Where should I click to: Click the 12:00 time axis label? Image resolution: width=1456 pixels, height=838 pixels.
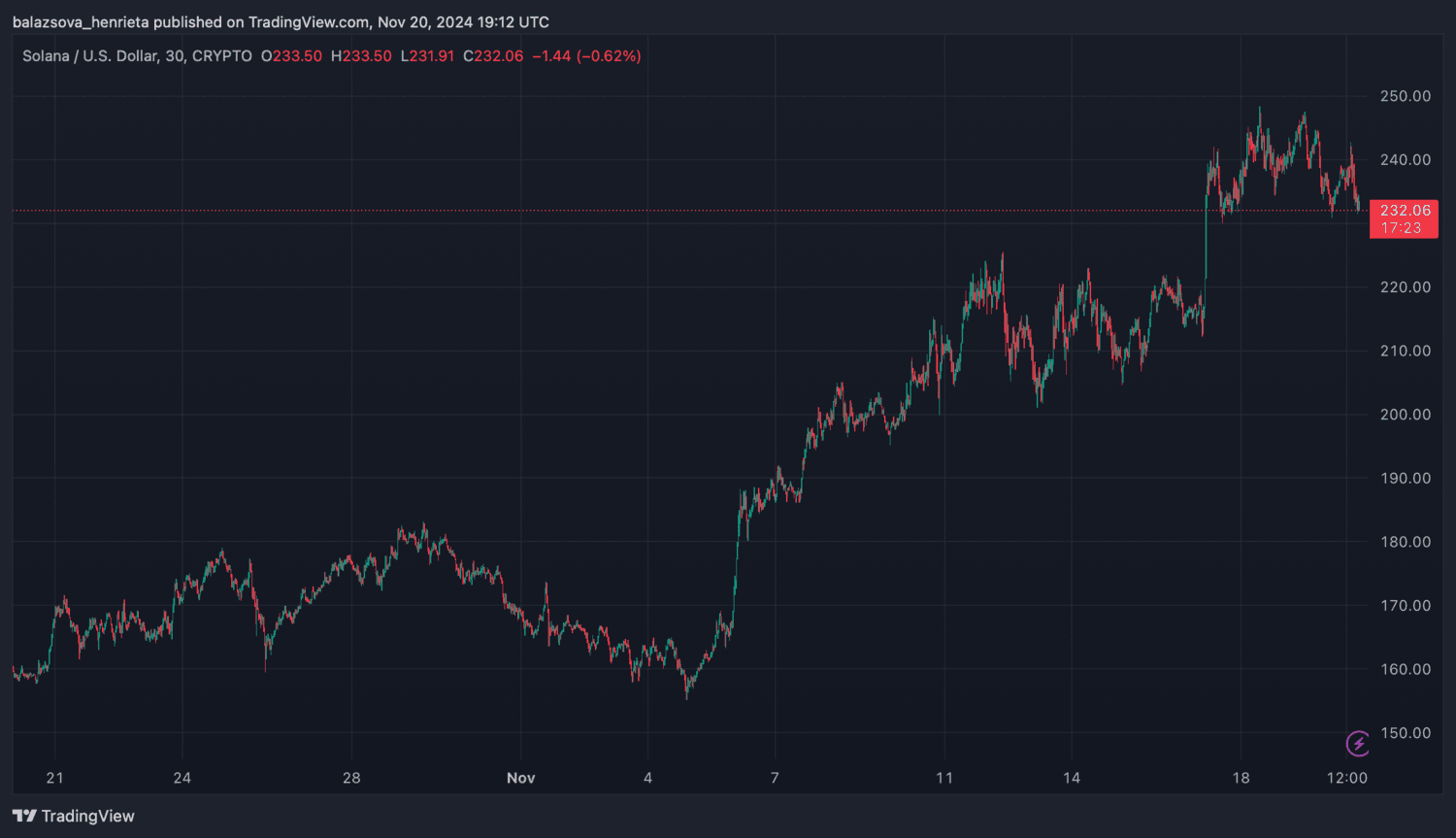1346,778
